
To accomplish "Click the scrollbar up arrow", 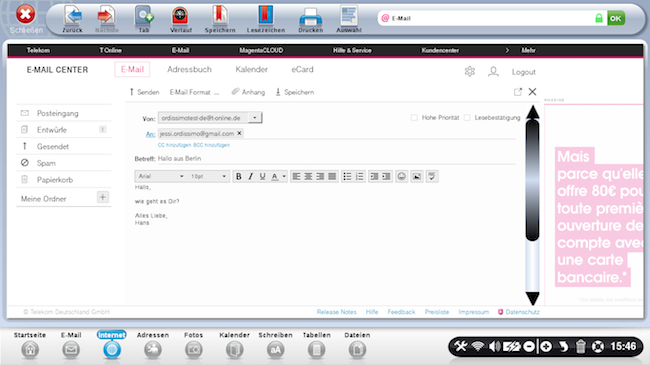I will 532,112.
